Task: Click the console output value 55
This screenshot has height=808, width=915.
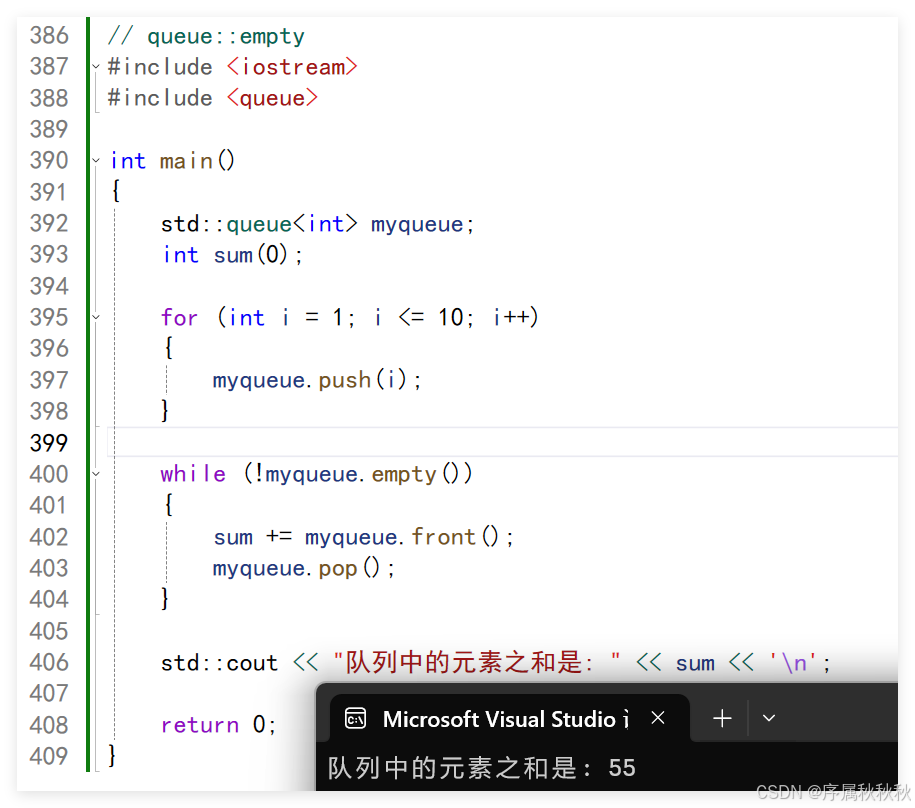Action: [x=621, y=768]
